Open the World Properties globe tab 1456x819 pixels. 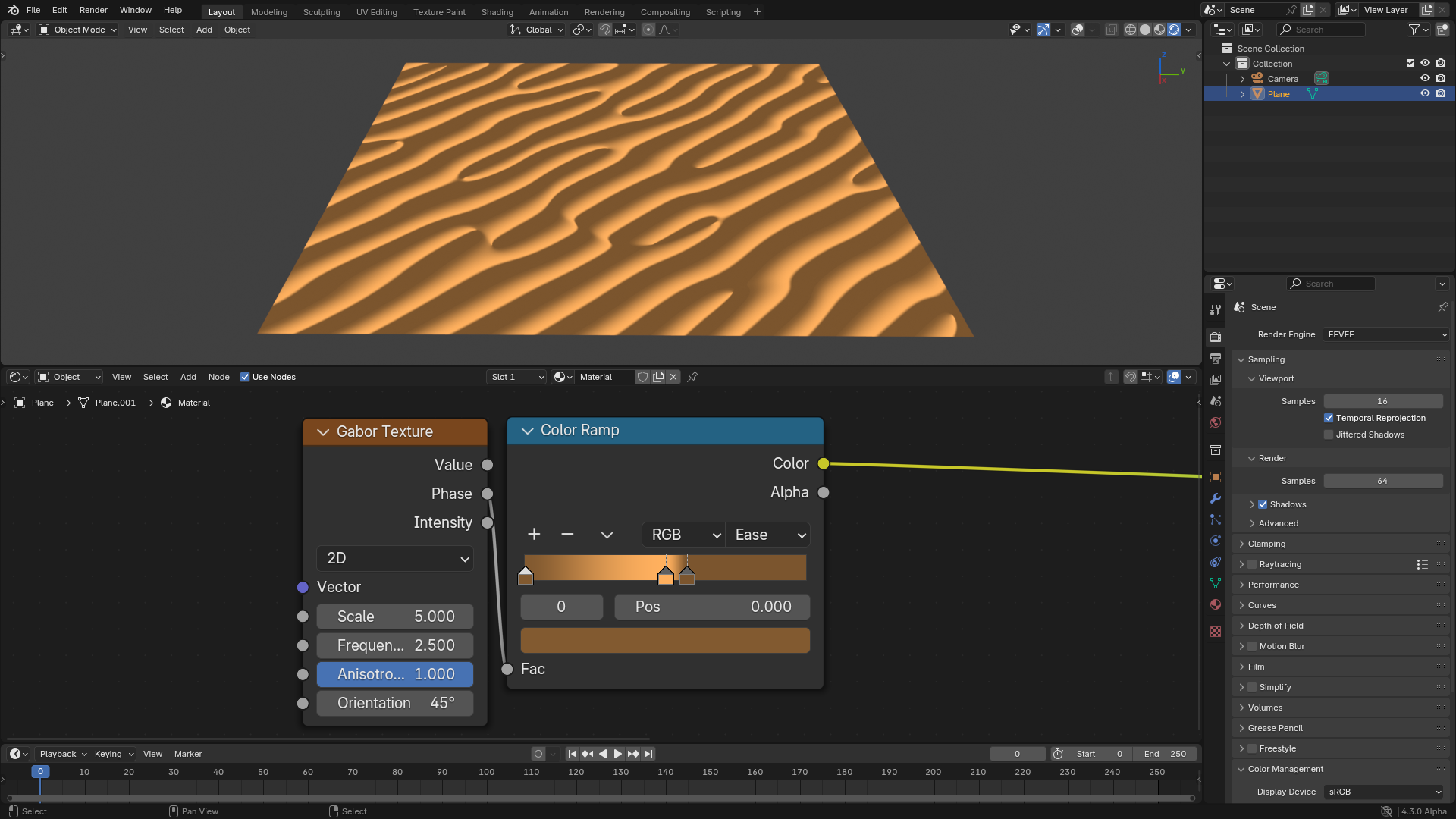1216,422
